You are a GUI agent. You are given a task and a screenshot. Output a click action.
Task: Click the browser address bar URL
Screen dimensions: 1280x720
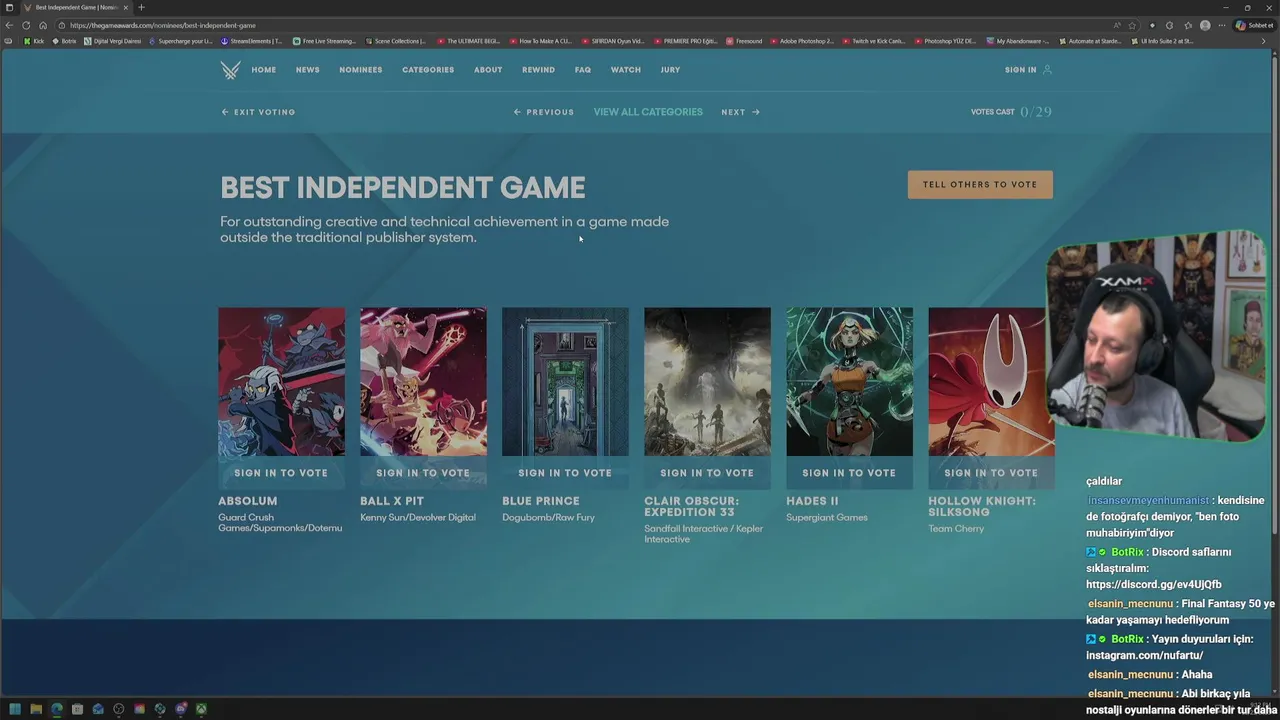pos(163,25)
